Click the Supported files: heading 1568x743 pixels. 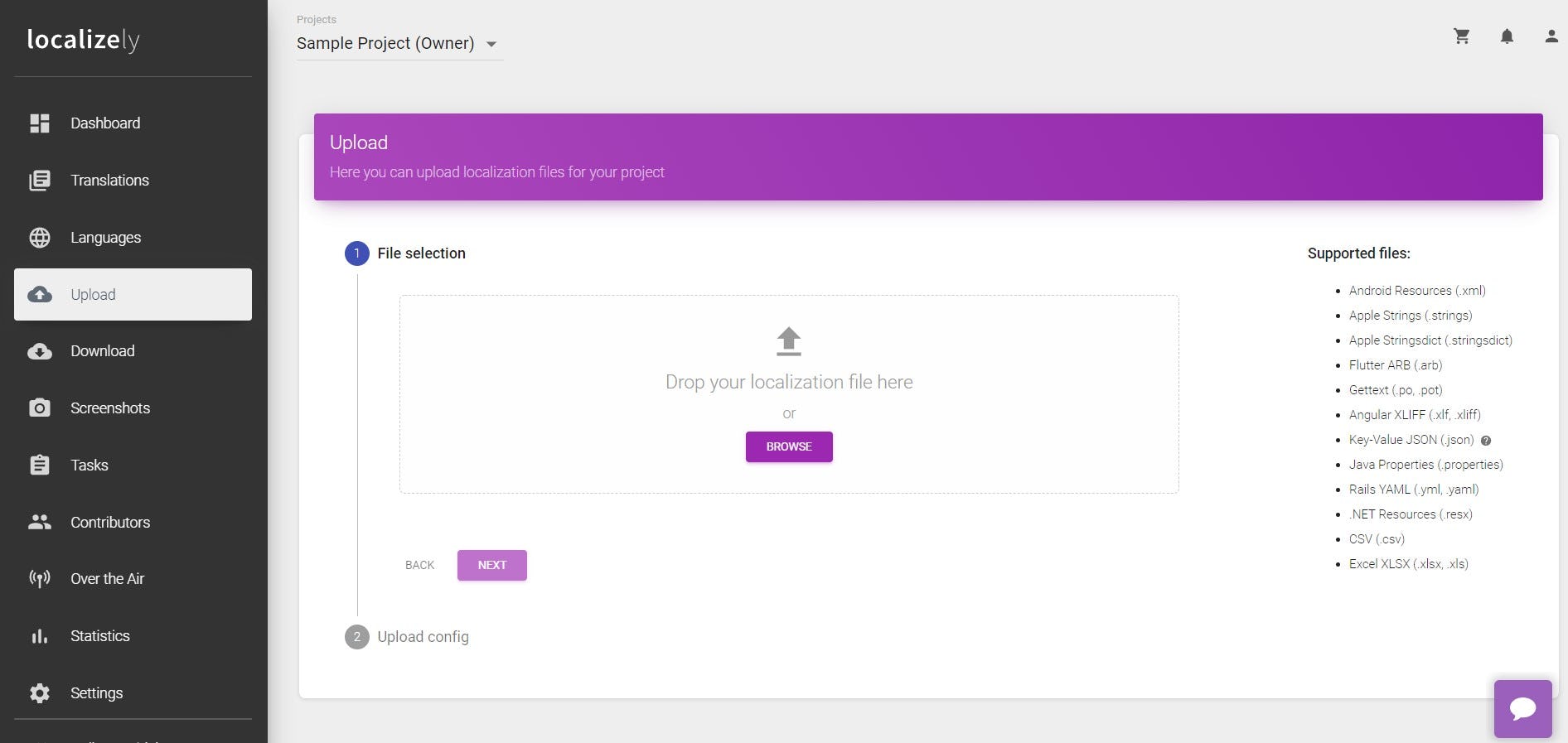pyautogui.click(x=1359, y=253)
